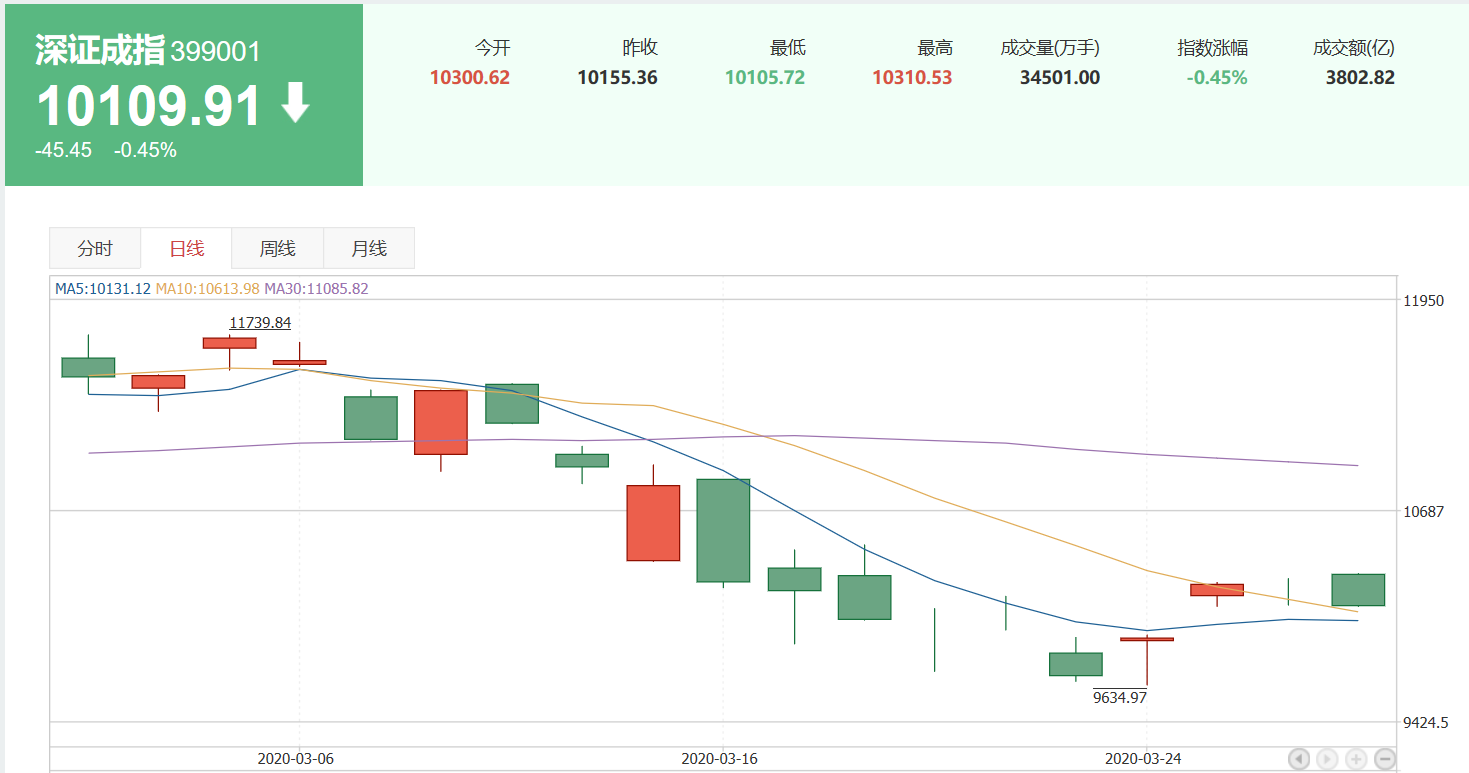
Task: Click the 2020-03-06 date marker
Action: (296, 759)
